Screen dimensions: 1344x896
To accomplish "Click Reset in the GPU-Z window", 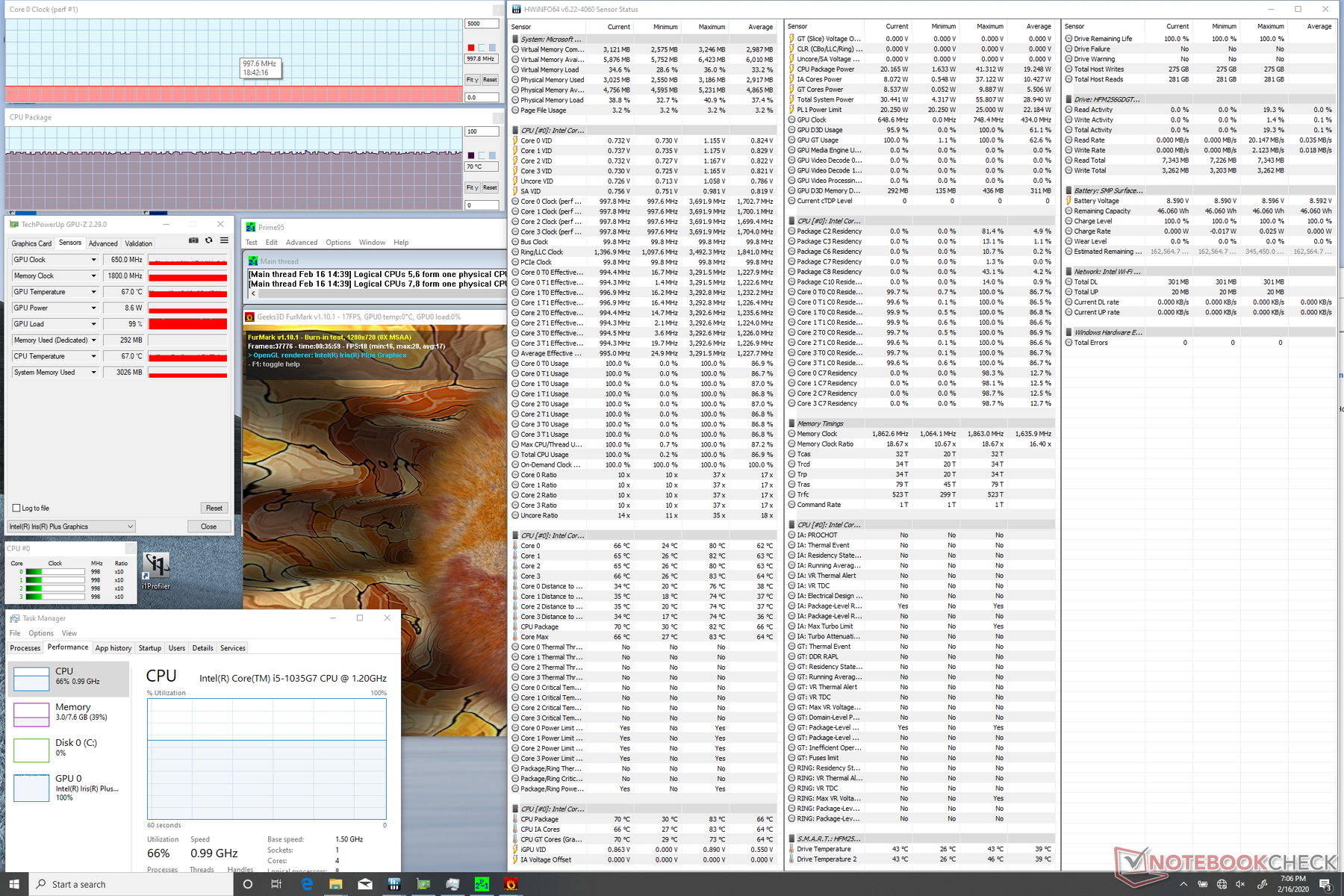I will (x=214, y=508).
